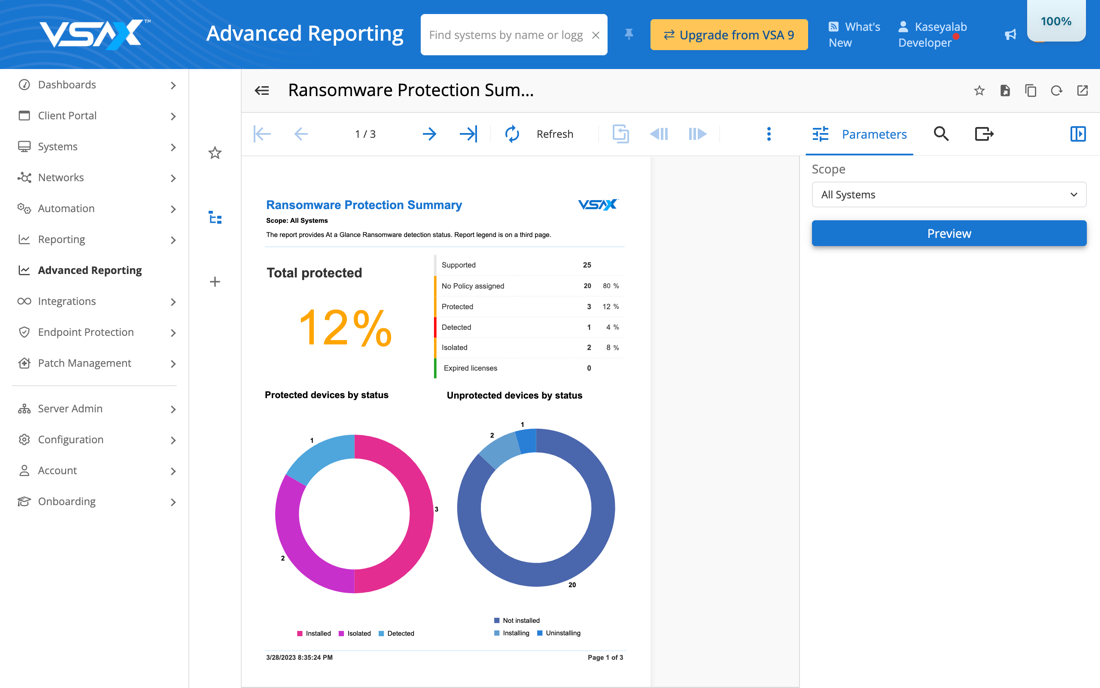This screenshot has height=688, width=1100.
Task: Expand the Client Portal menu
Action: [x=97, y=116]
